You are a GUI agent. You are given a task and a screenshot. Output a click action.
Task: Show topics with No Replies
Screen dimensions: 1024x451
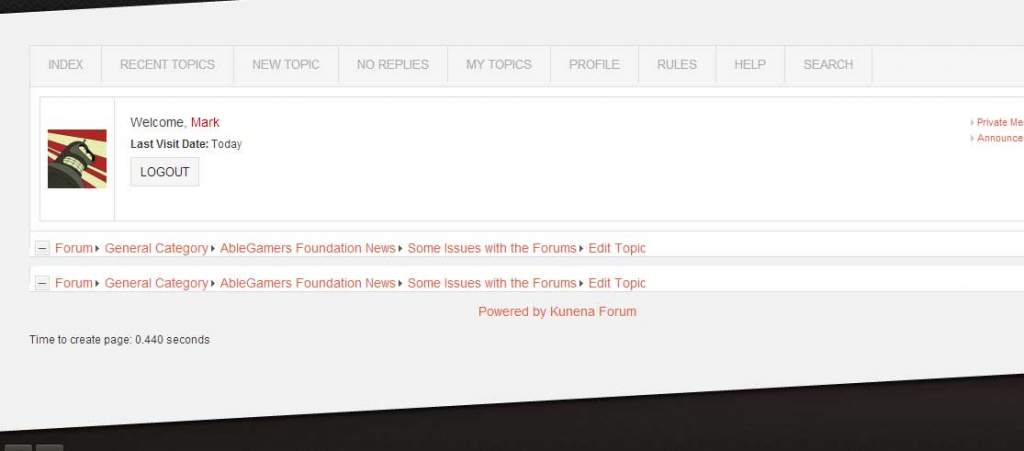(392, 64)
